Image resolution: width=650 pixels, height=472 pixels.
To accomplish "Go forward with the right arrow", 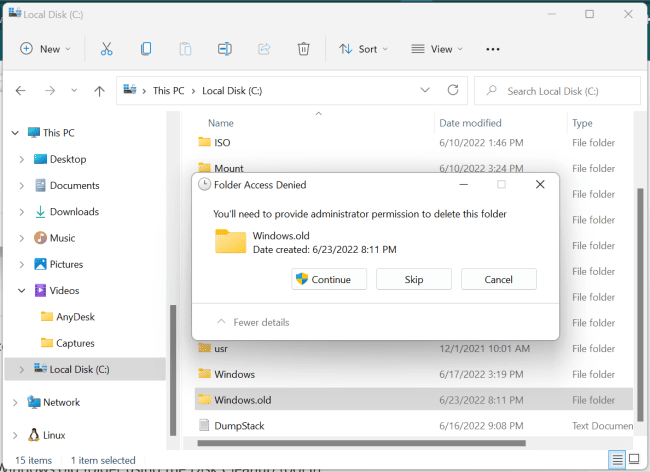I will point(50,91).
